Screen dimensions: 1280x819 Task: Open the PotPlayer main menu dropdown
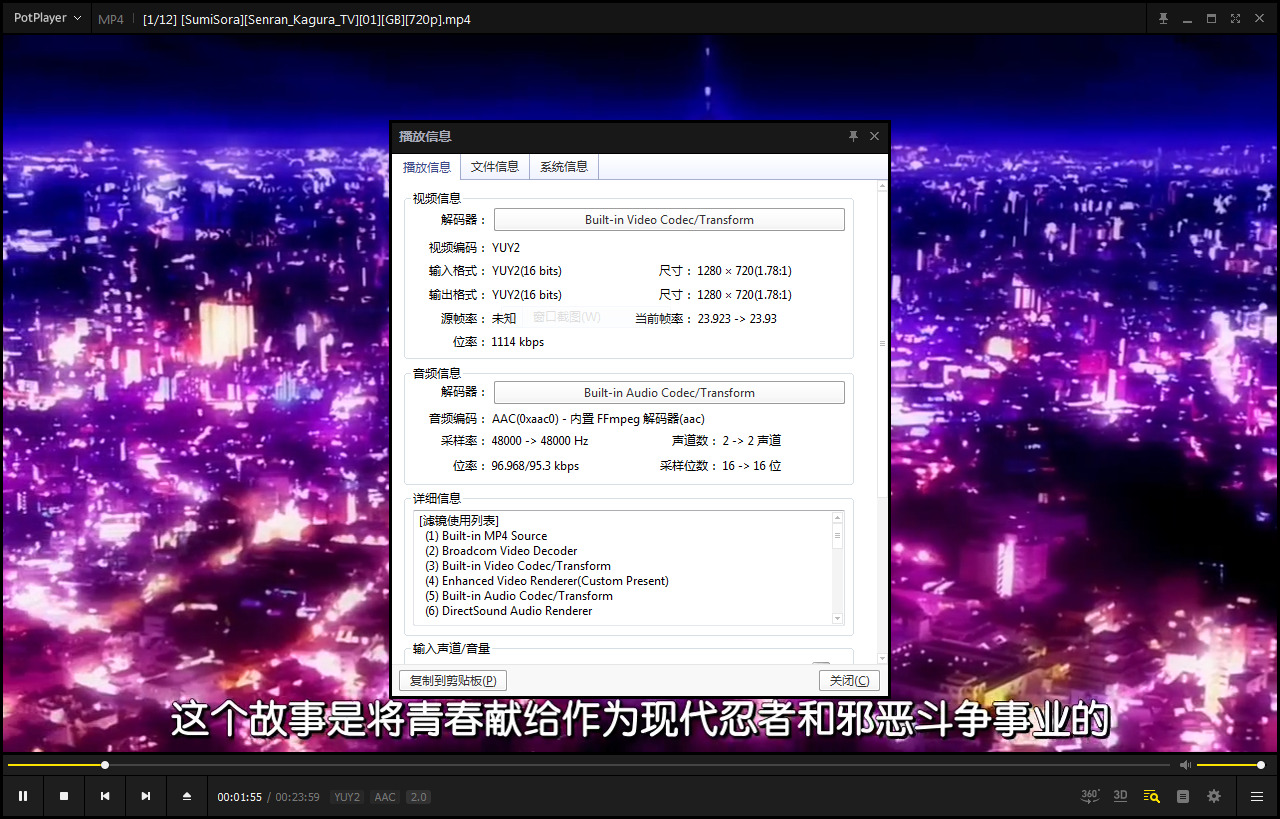47,18
